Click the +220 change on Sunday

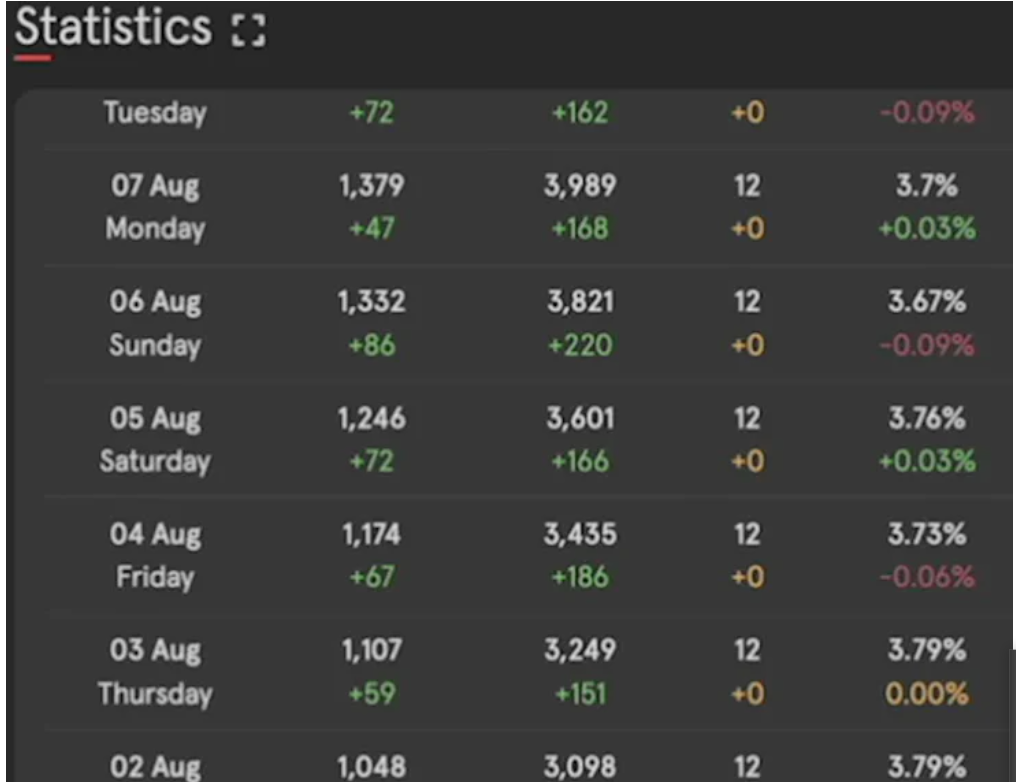581,345
